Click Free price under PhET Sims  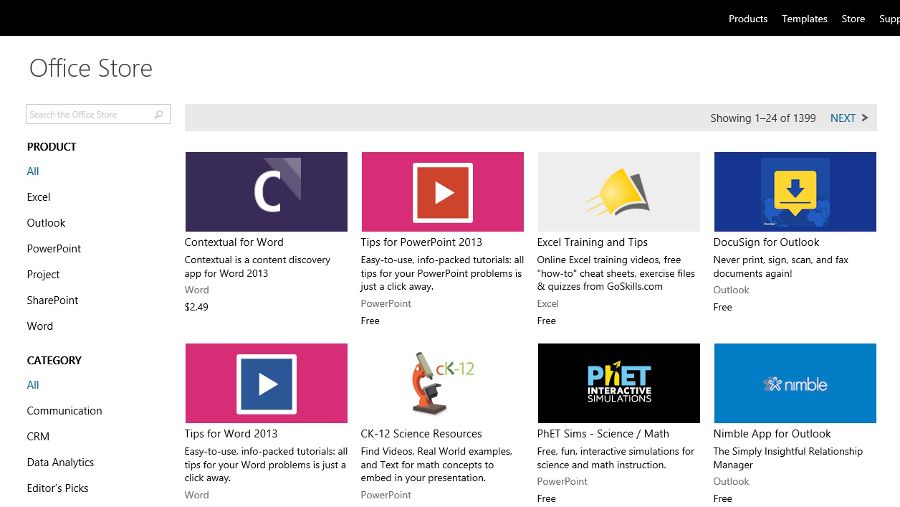[546, 498]
